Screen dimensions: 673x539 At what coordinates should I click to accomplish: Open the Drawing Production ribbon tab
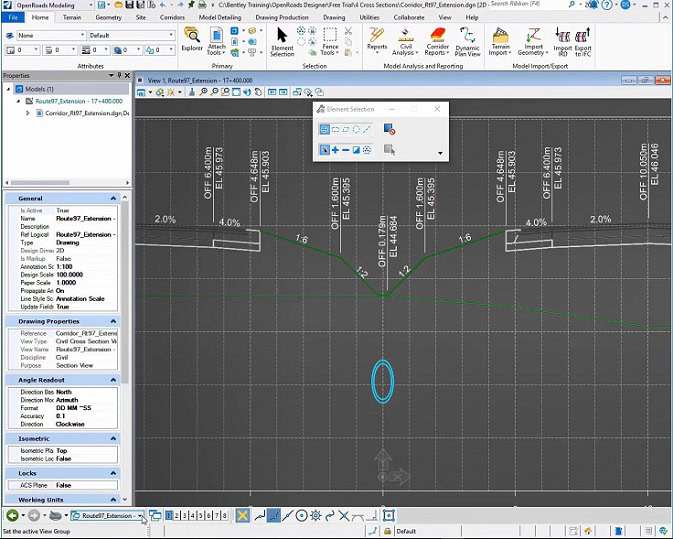(x=280, y=17)
